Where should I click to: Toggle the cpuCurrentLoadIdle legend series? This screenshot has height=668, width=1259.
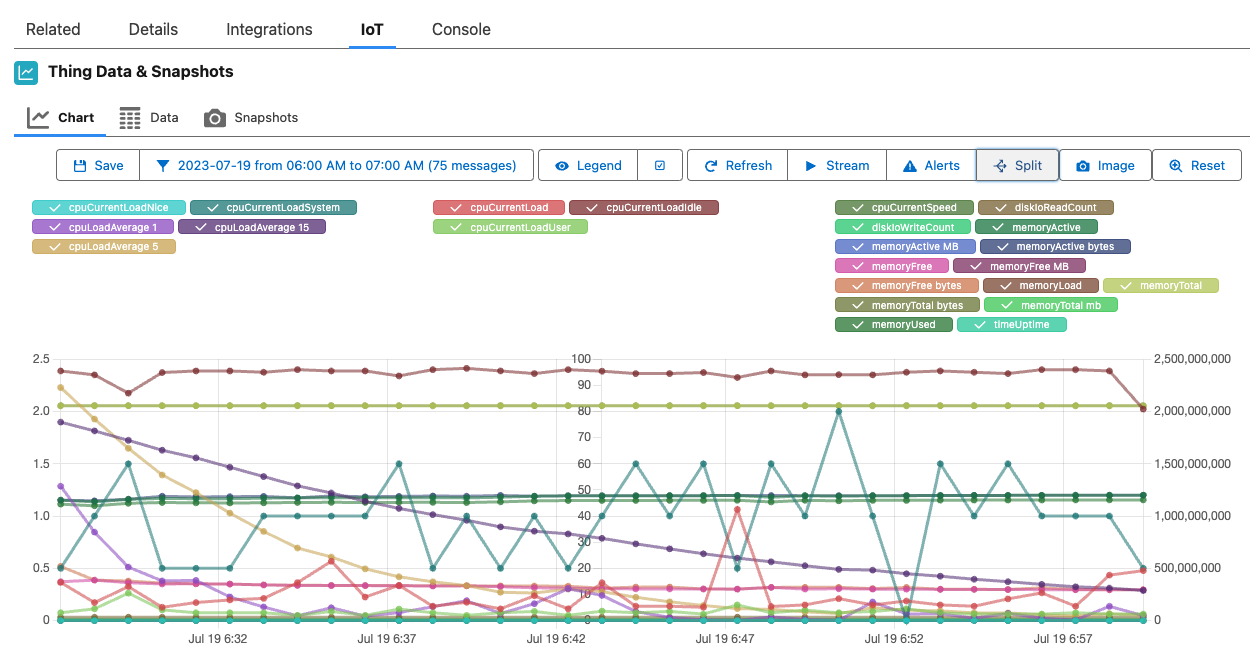pos(644,208)
